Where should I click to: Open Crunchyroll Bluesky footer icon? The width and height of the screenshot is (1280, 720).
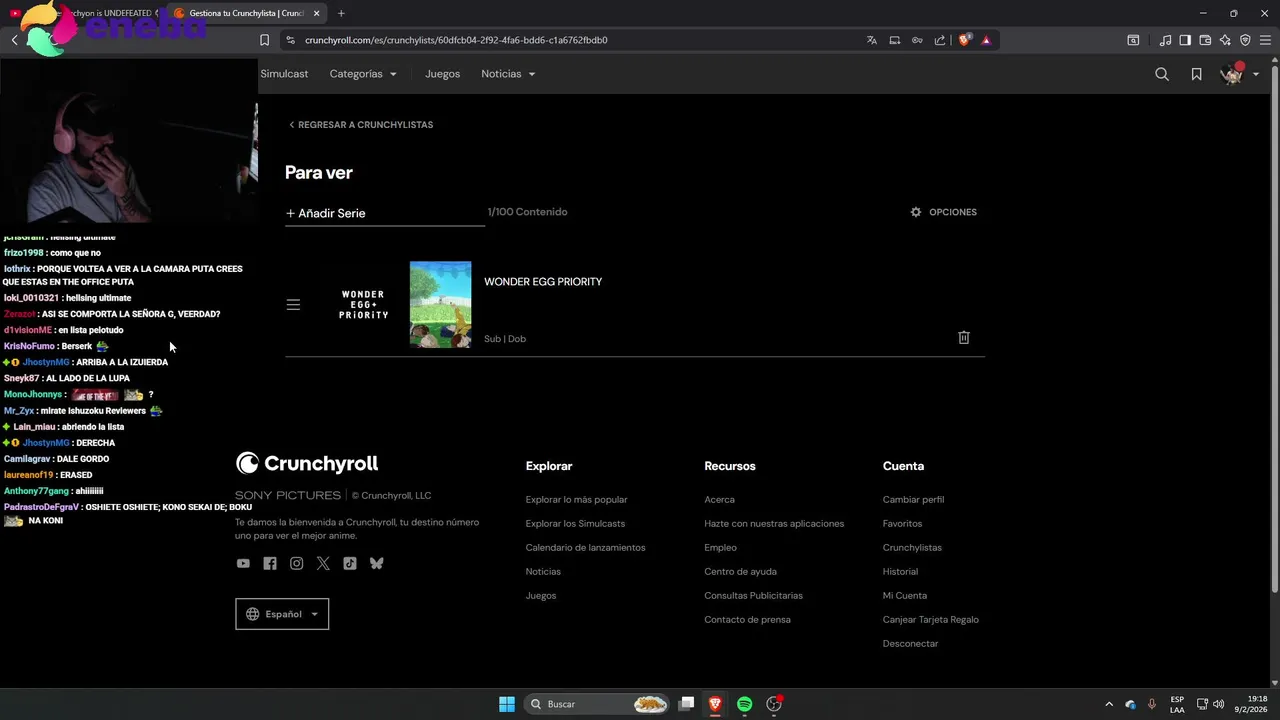coord(376,564)
